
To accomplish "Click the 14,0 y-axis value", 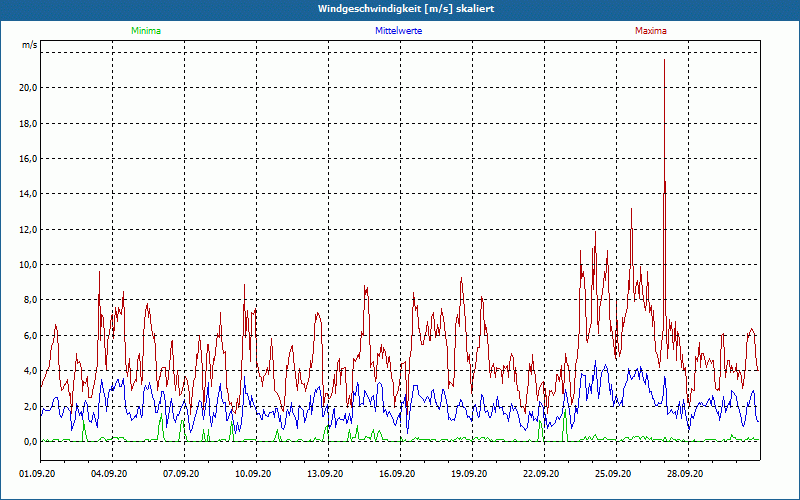I will pos(28,194).
